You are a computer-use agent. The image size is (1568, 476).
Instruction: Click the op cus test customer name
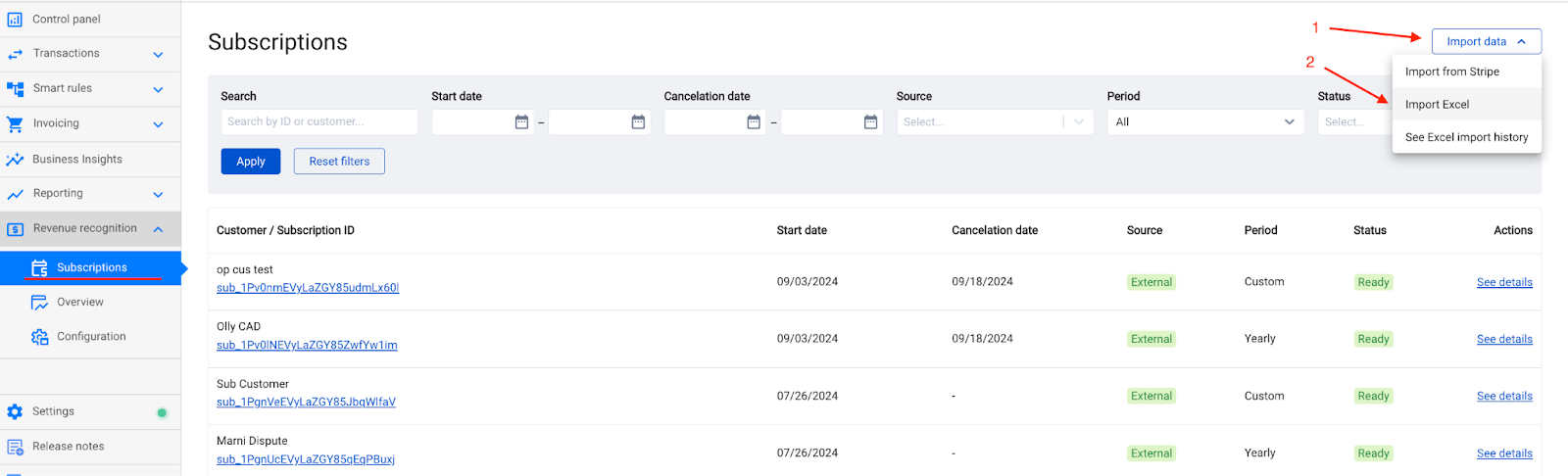[x=245, y=270]
